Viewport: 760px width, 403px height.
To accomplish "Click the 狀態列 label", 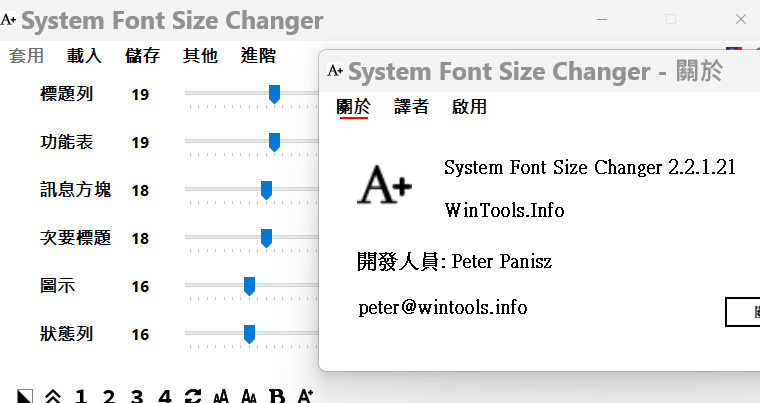I will [x=66, y=334].
